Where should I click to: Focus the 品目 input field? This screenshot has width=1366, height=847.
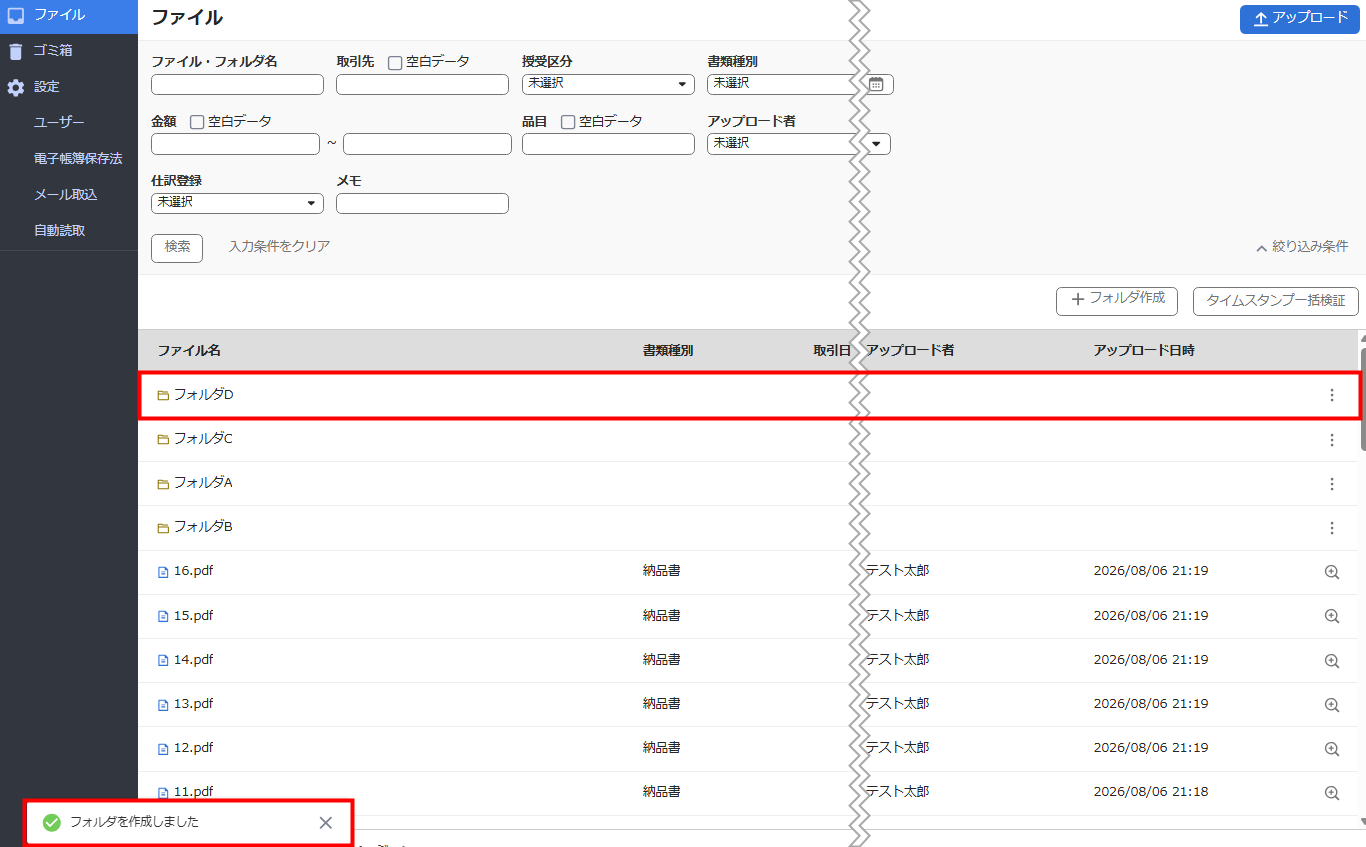pos(608,144)
